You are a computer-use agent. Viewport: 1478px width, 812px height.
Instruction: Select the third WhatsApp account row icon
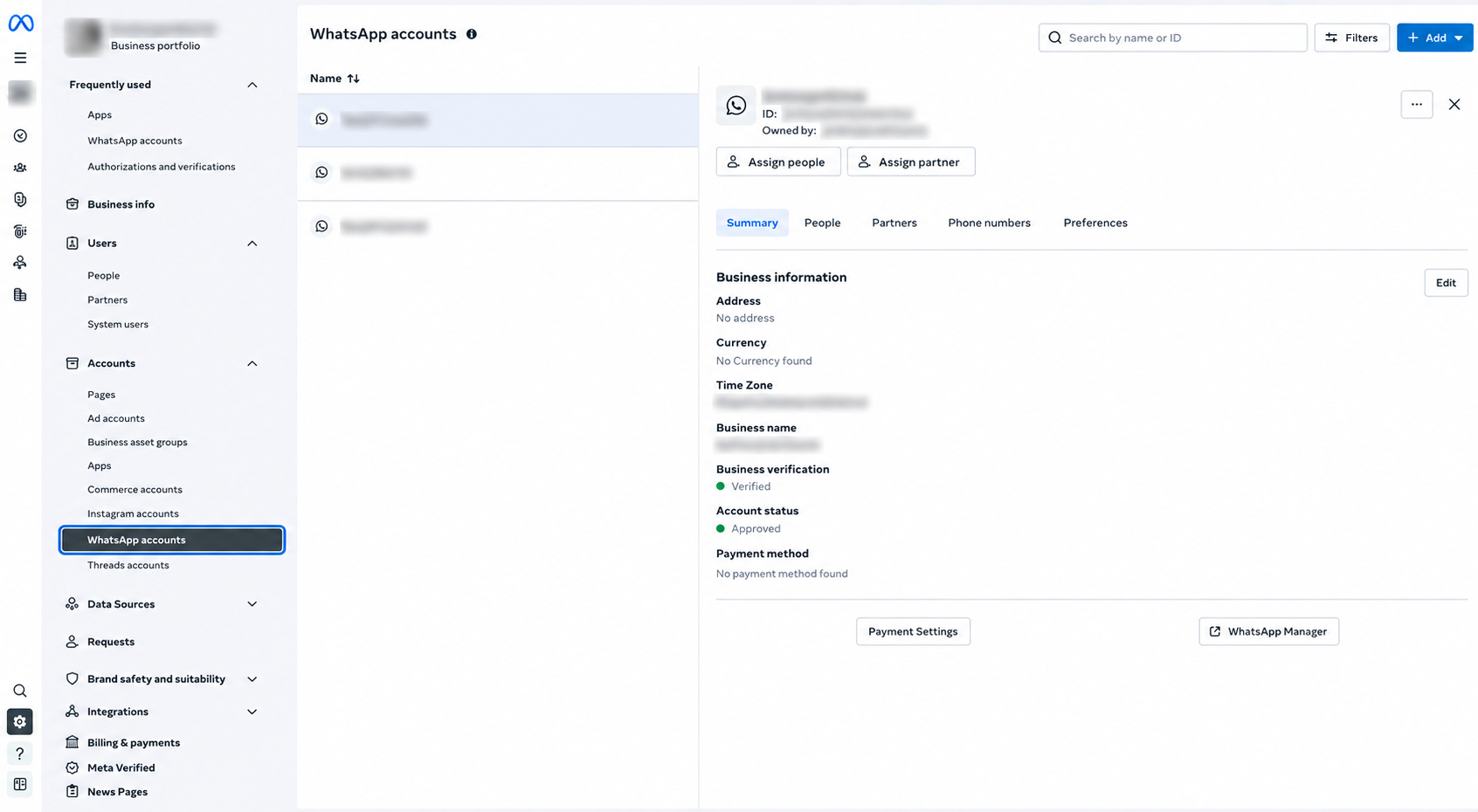coord(321,226)
